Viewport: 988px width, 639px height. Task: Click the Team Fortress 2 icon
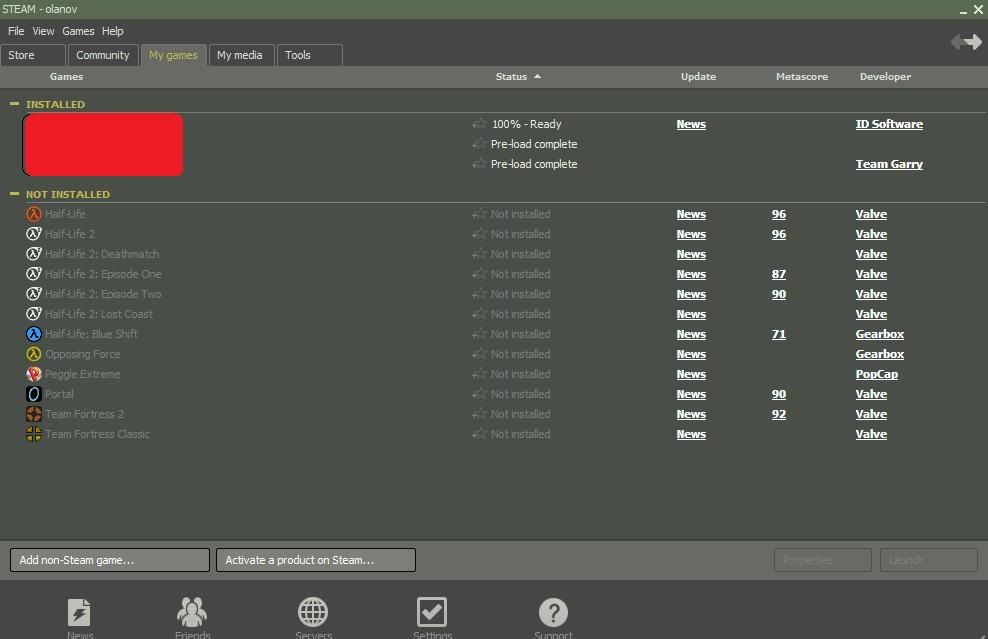click(x=33, y=414)
